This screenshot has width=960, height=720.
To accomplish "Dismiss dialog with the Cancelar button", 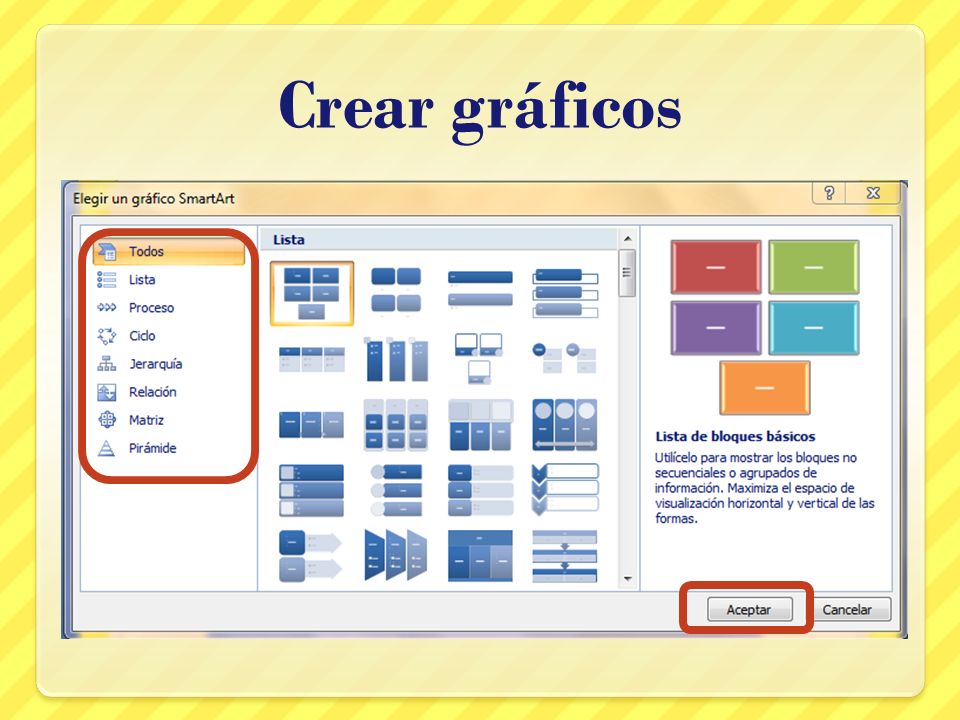I will 847,609.
